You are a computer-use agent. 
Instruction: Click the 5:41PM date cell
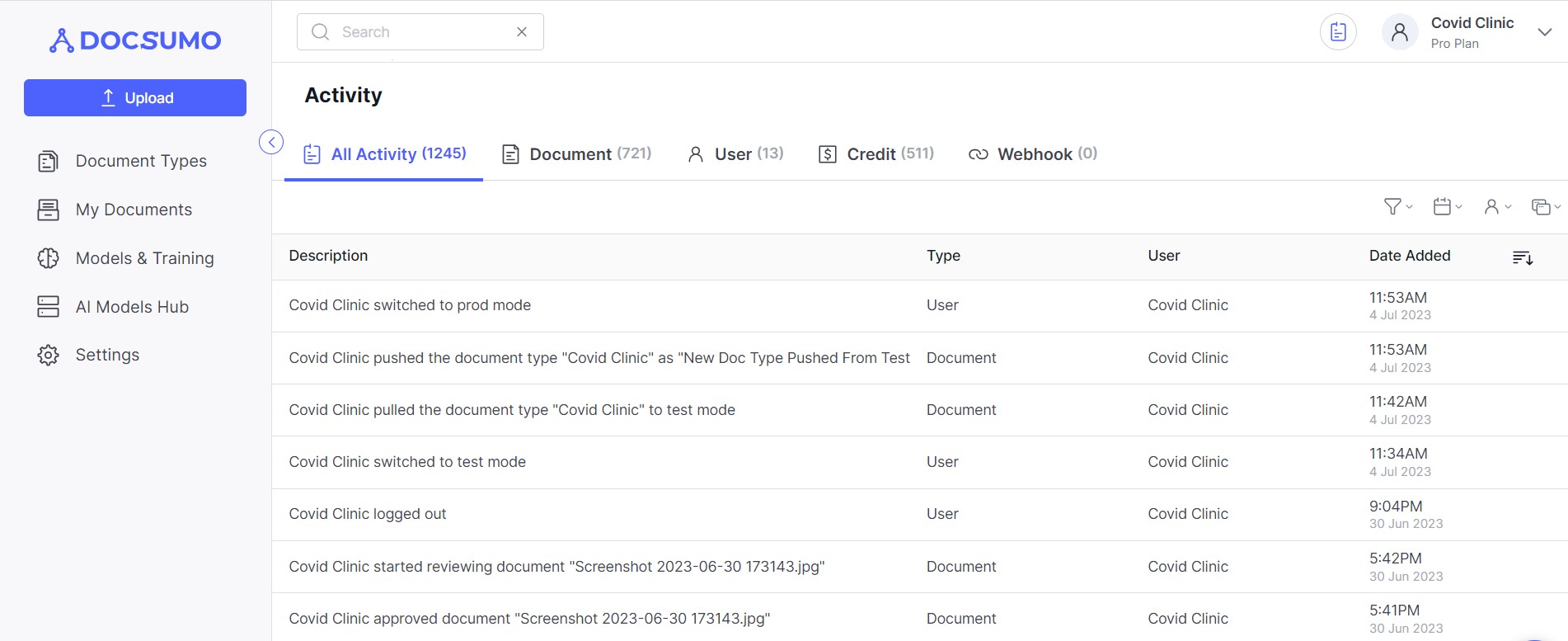pos(1406,619)
